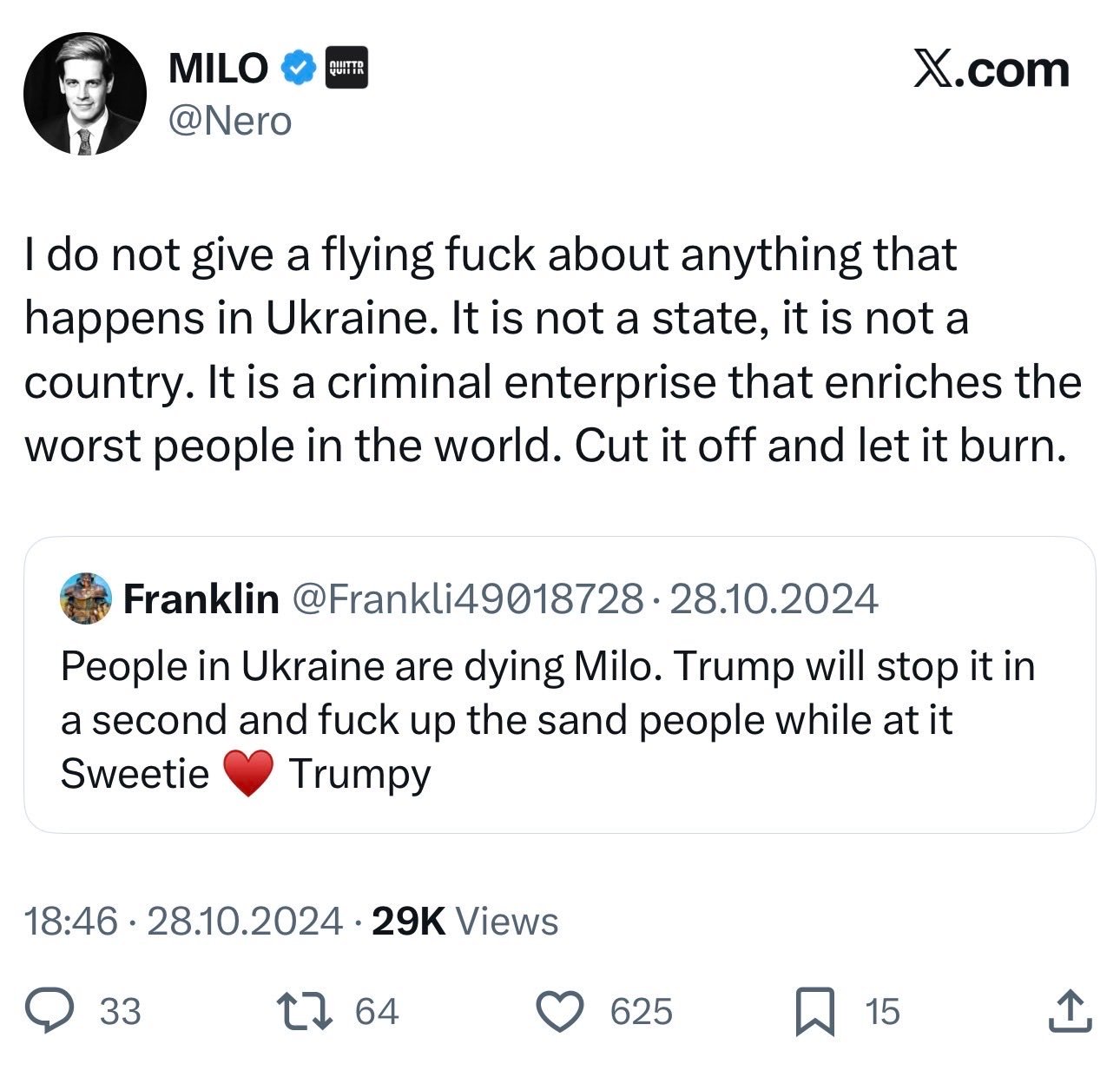Image resolution: width=1120 pixels, height=1084 pixels.
Task: Click the blue verified checkmark badge
Action: tap(298, 69)
